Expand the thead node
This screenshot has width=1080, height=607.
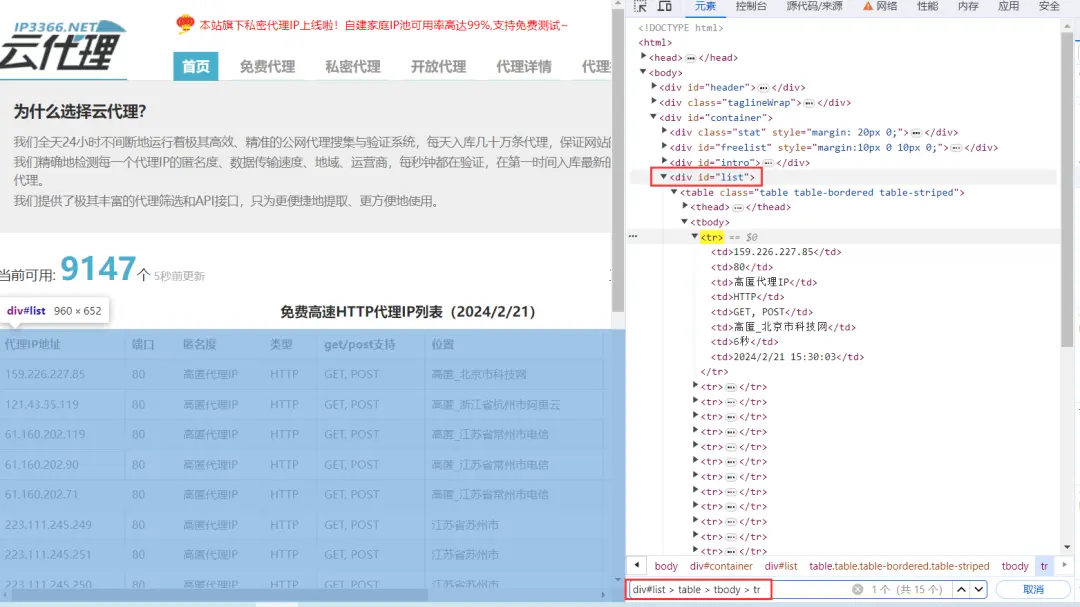(685, 207)
